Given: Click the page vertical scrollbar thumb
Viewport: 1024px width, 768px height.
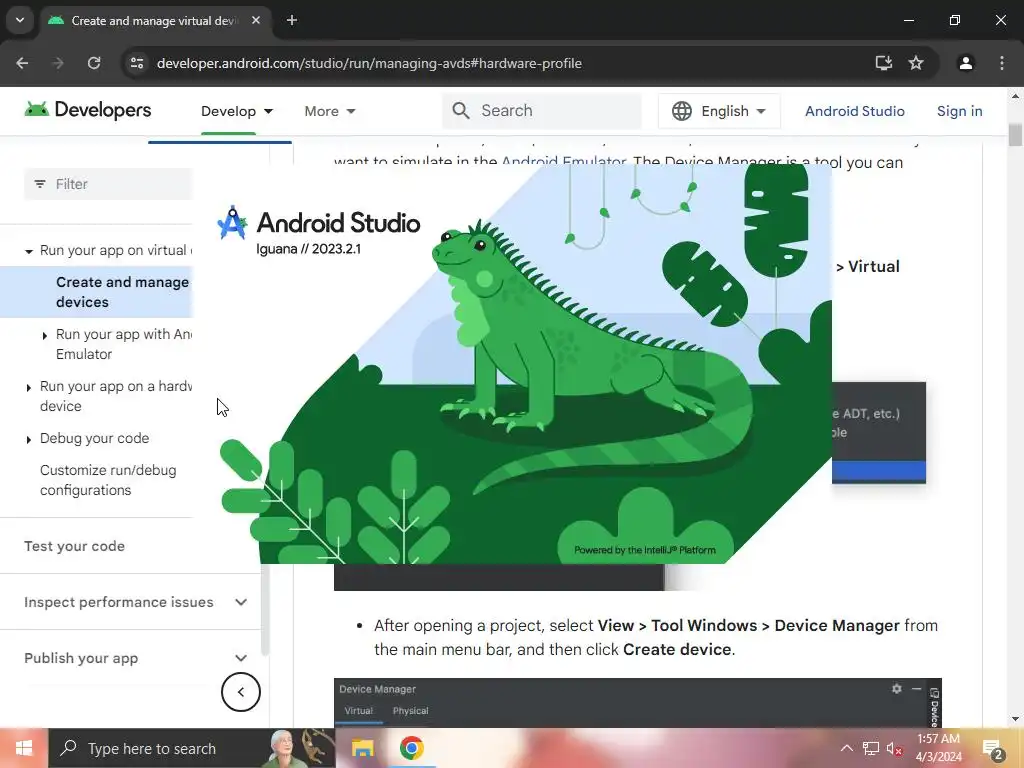Looking at the screenshot, I should [1015, 135].
